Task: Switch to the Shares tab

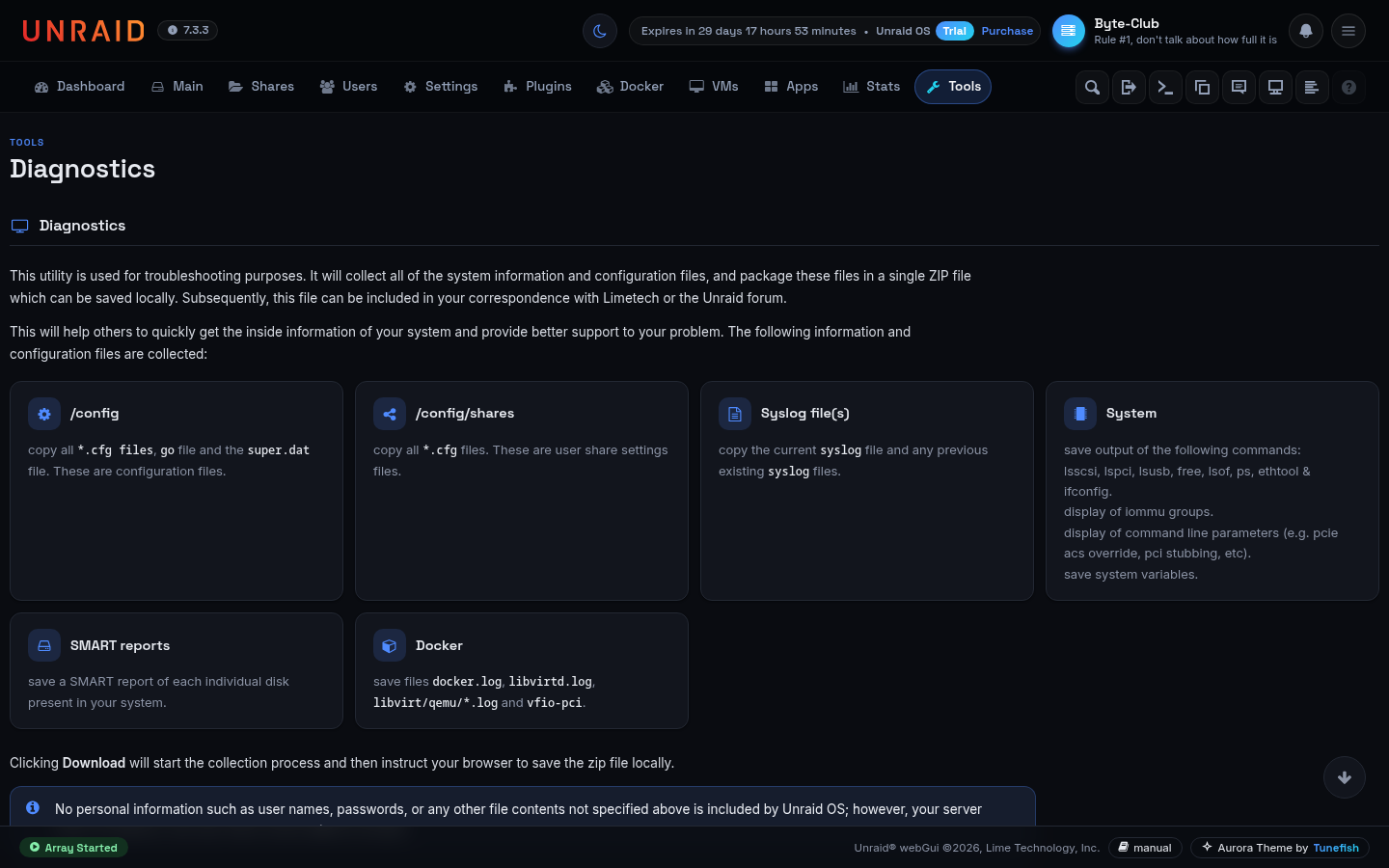Action: (261, 87)
